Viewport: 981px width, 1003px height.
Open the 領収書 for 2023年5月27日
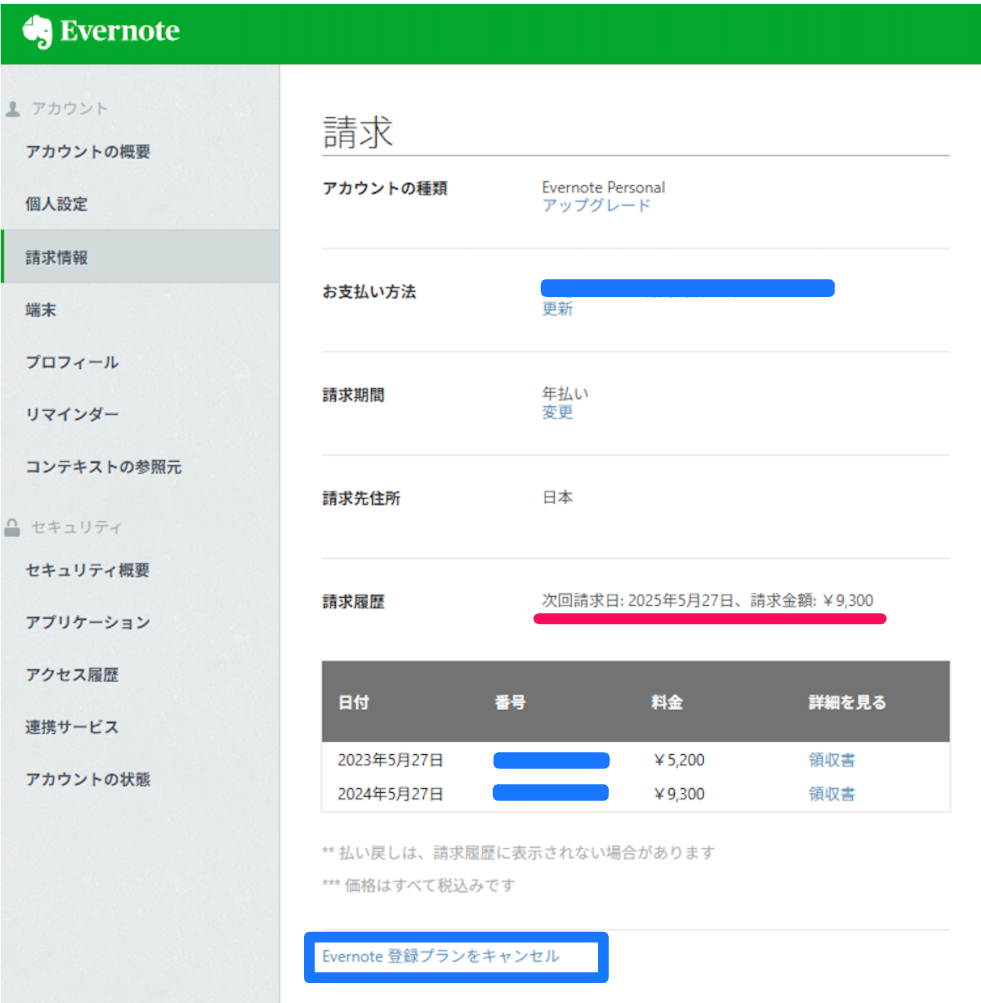831,760
